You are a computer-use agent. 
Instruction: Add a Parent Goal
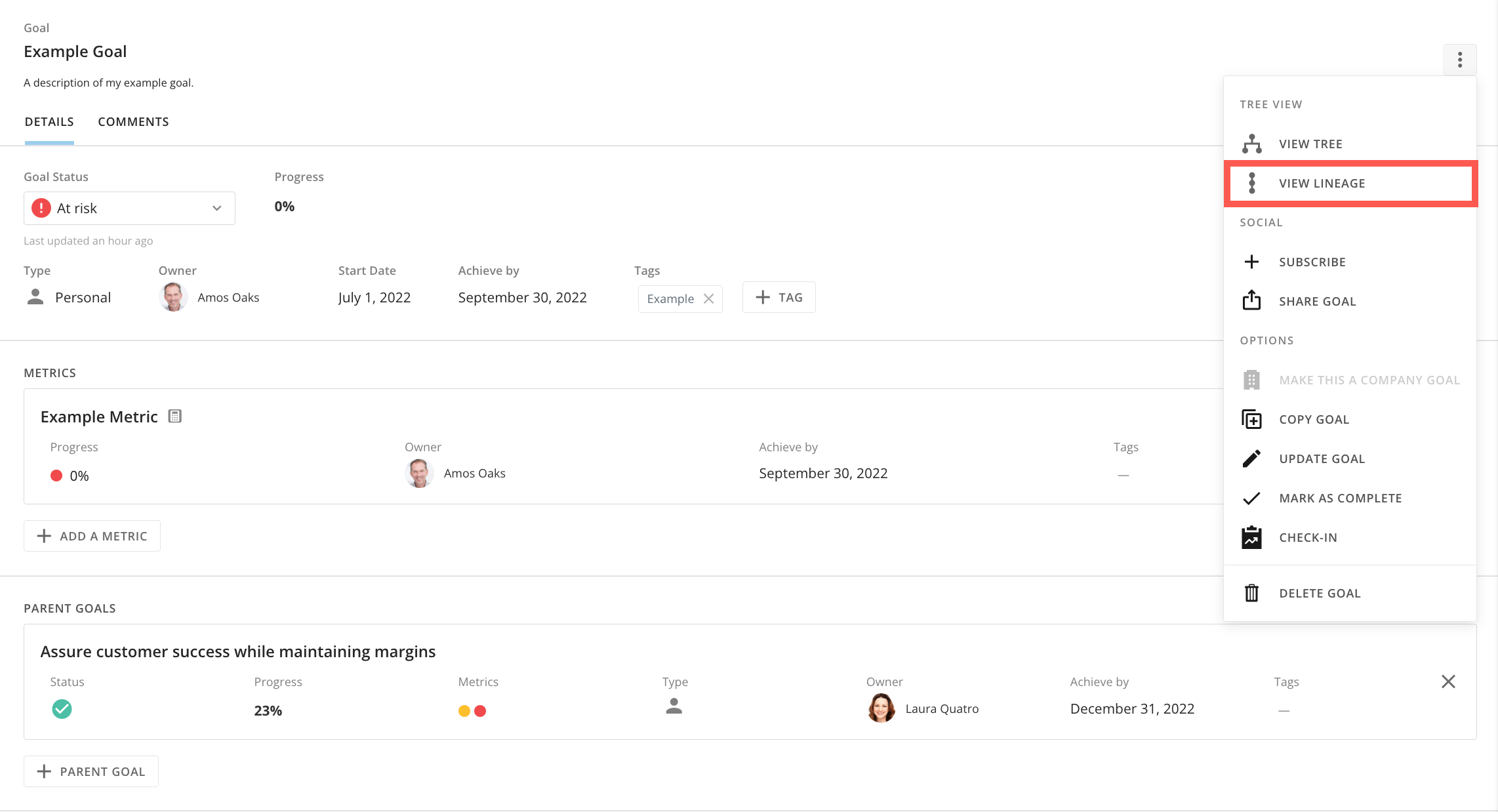coord(91,771)
